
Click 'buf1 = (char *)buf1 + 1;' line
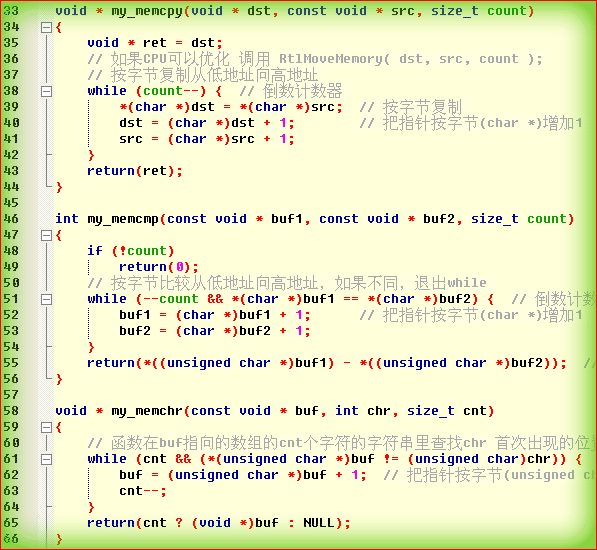tap(215, 315)
